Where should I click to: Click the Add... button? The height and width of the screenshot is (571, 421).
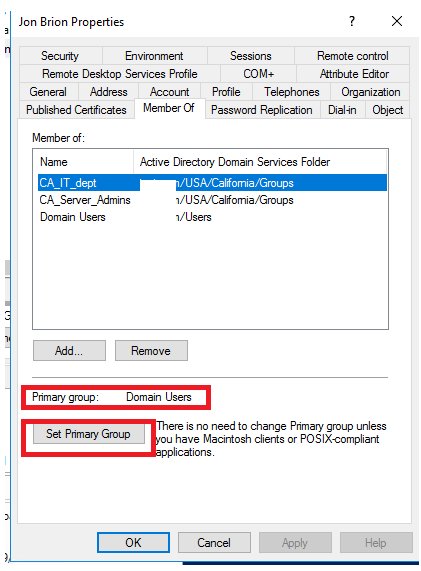(69, 351)
